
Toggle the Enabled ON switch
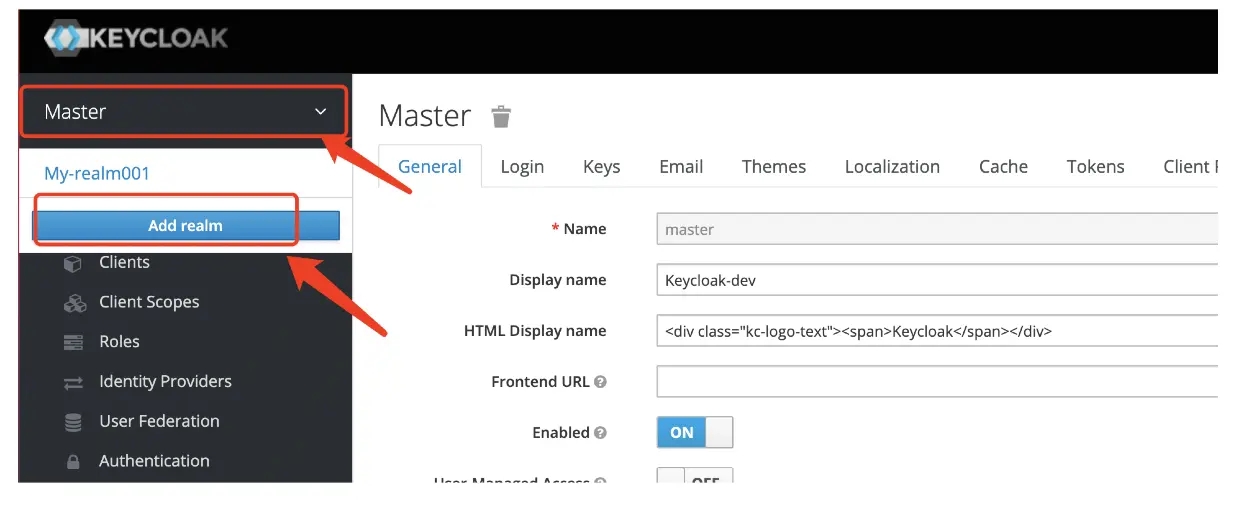click(695, 432)
